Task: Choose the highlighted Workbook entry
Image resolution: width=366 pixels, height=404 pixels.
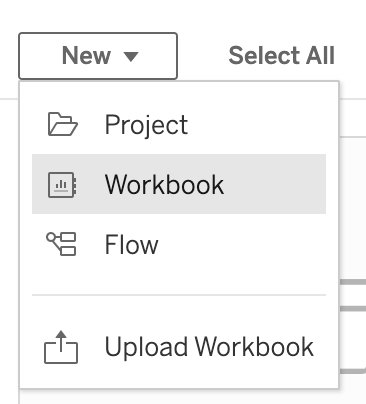Action: point(179,184)
